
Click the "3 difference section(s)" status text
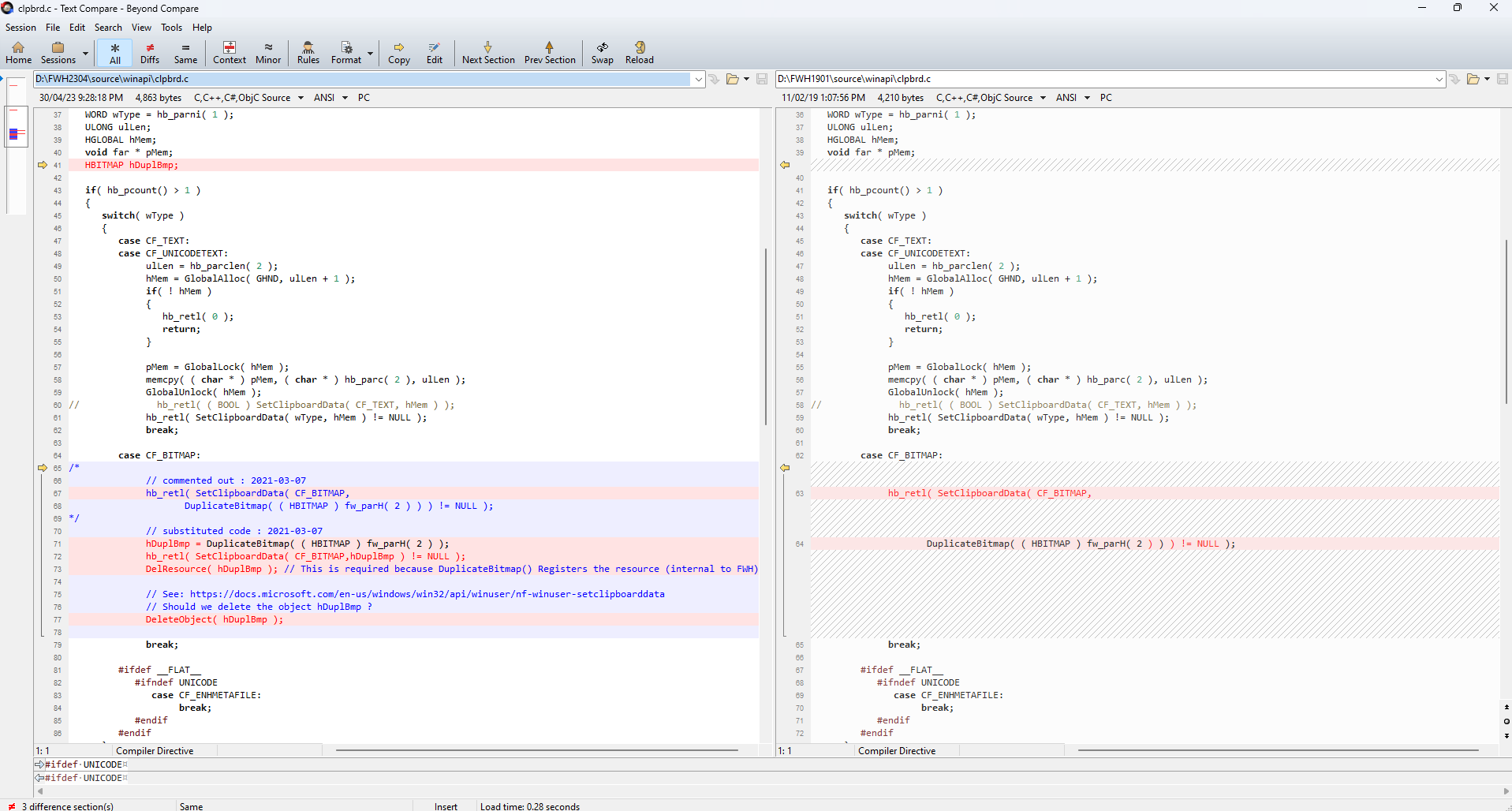[x=68, y=806]
